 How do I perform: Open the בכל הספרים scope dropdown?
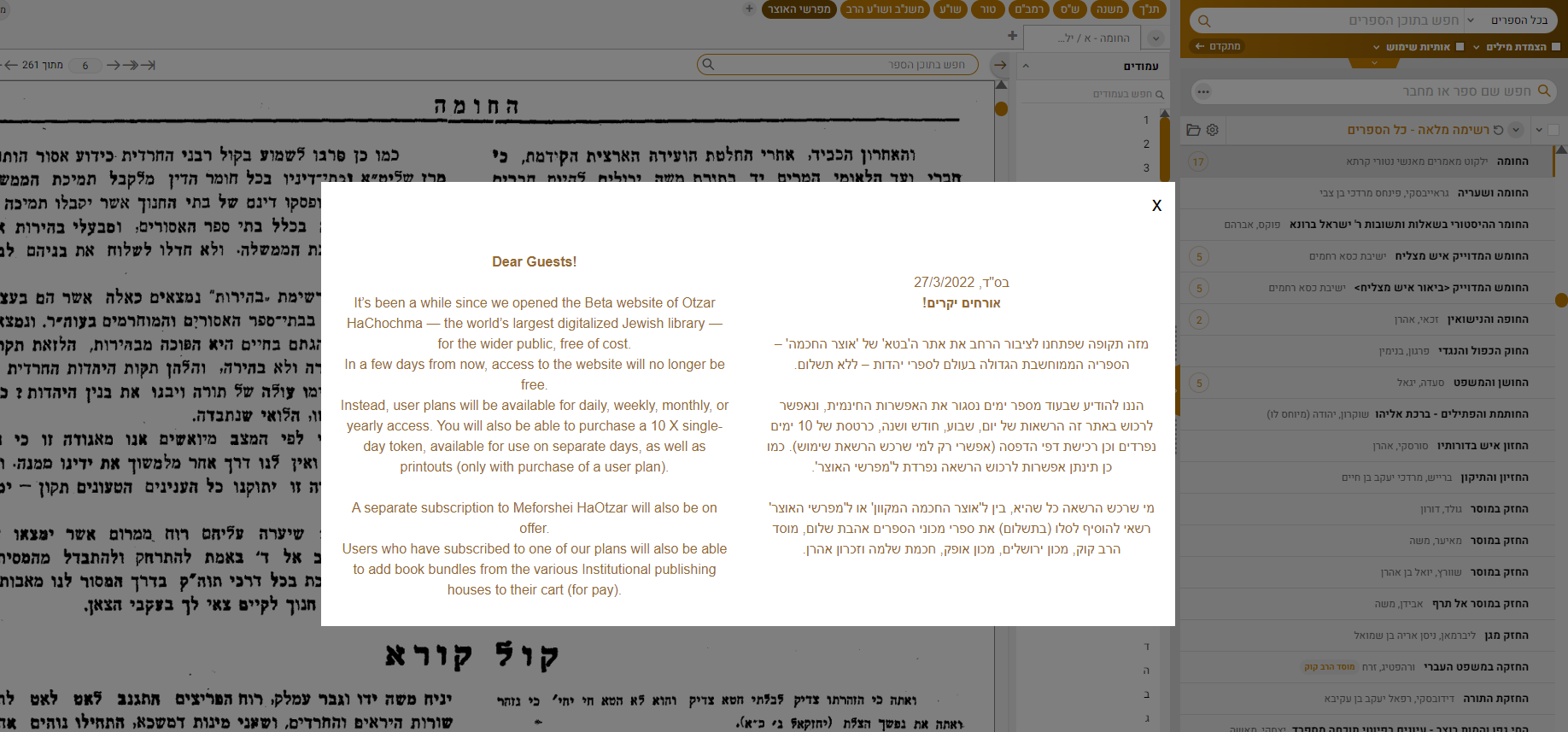pyautogui.click(x=1511, y=20)
